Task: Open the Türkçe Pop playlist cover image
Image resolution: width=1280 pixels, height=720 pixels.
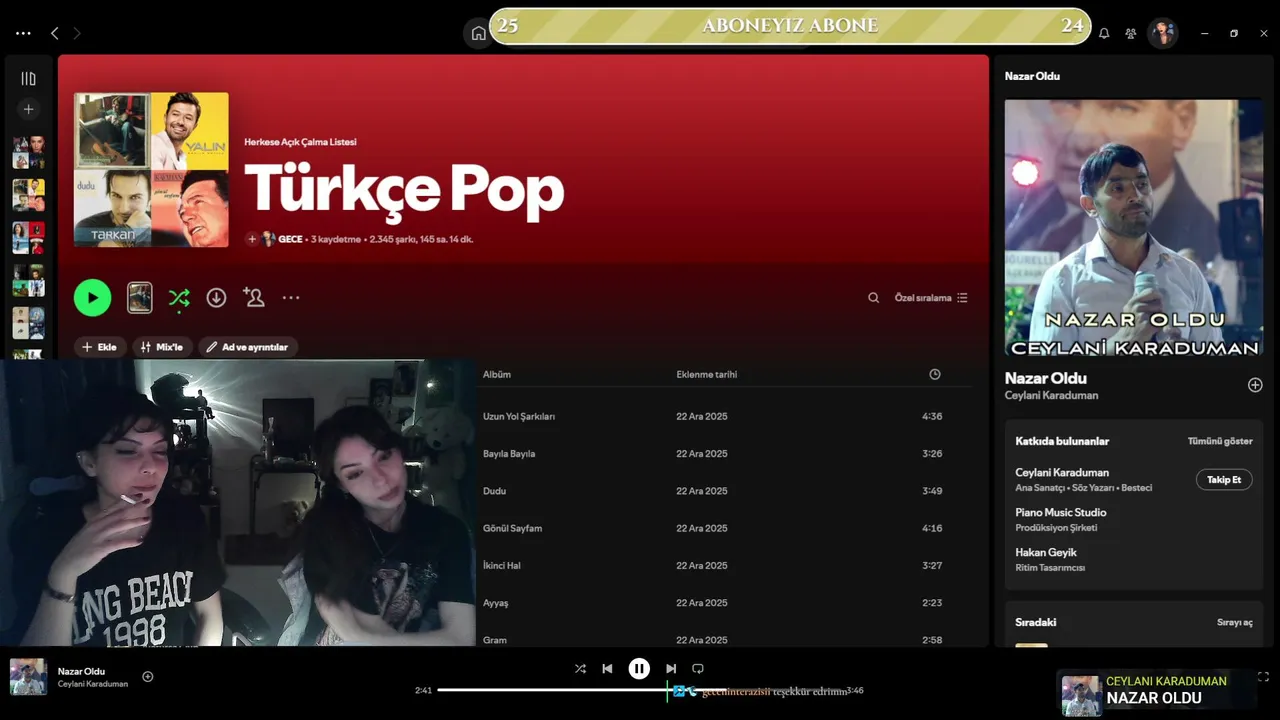Action: pos(151,169)
